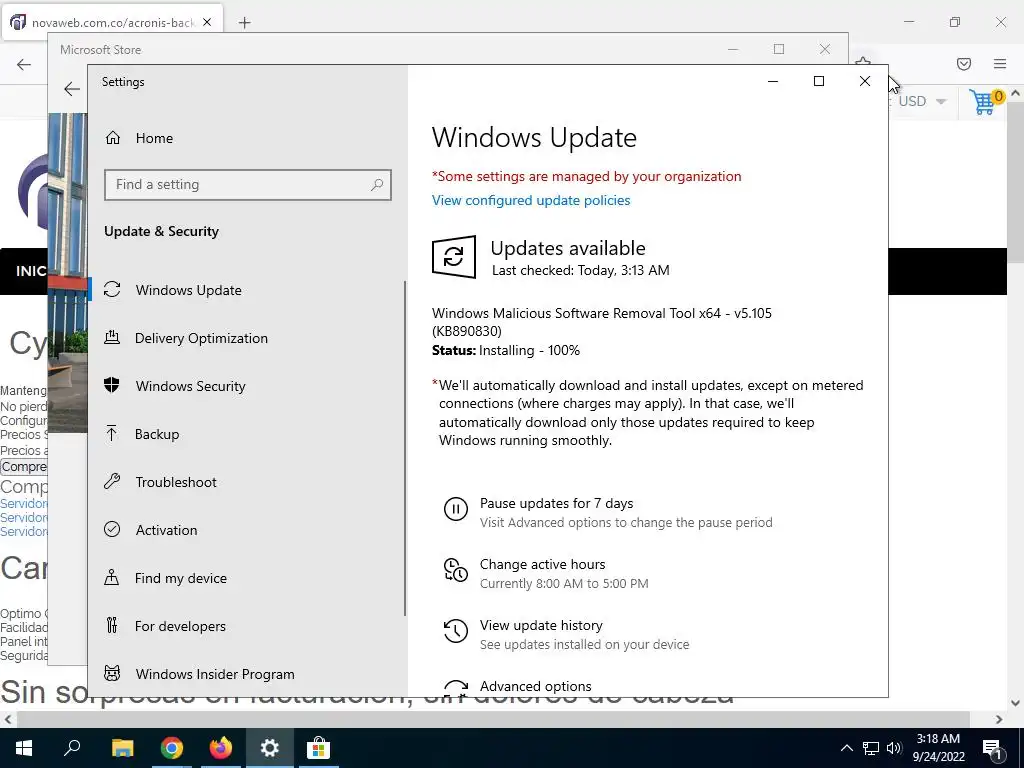Close the Microsoft Store window

825,49
